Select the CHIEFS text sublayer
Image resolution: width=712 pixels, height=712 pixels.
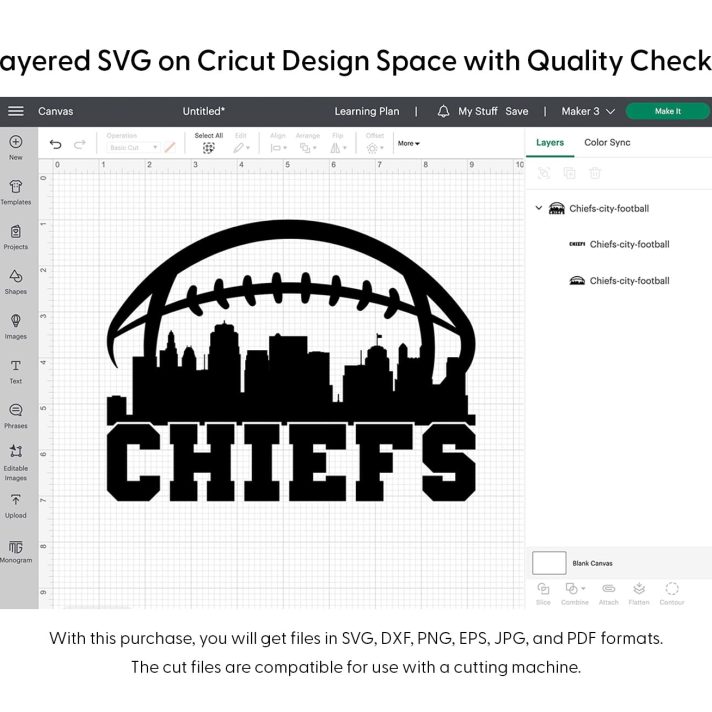point(619,244)
